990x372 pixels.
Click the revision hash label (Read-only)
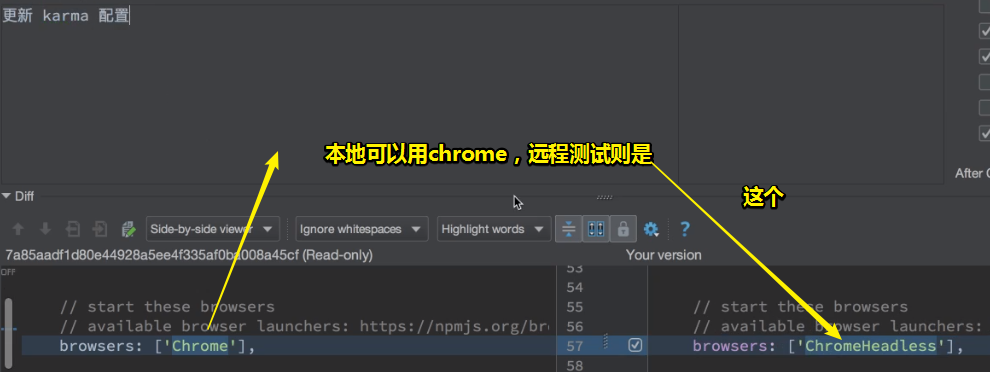(189, 255)
